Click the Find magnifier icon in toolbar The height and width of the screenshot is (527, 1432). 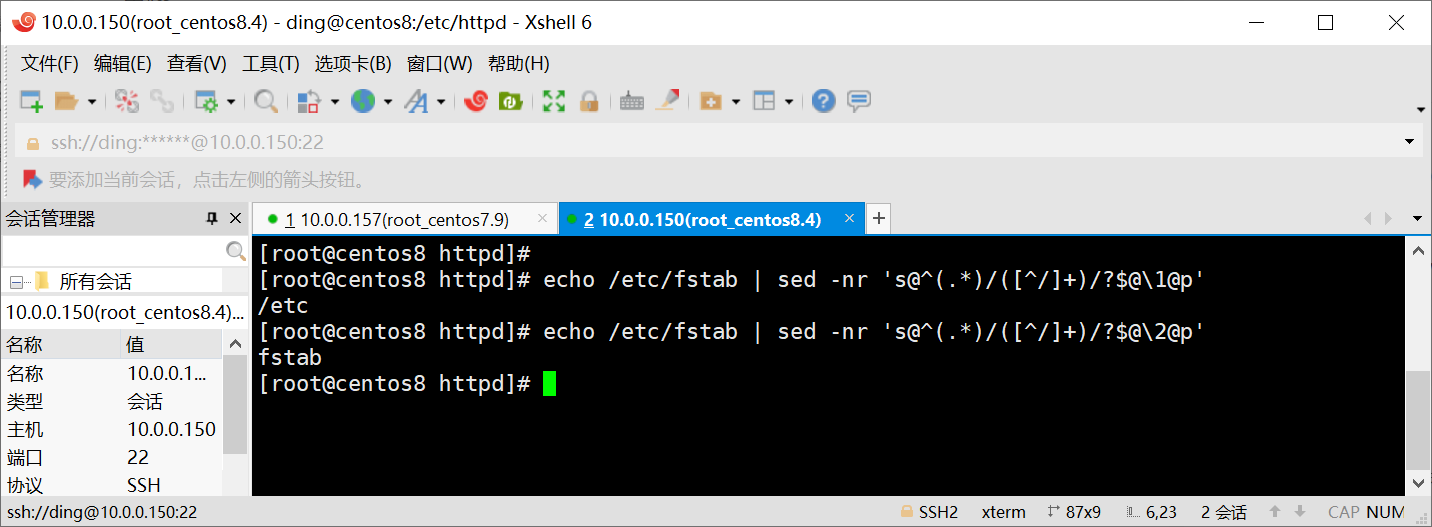coord(265,101)
